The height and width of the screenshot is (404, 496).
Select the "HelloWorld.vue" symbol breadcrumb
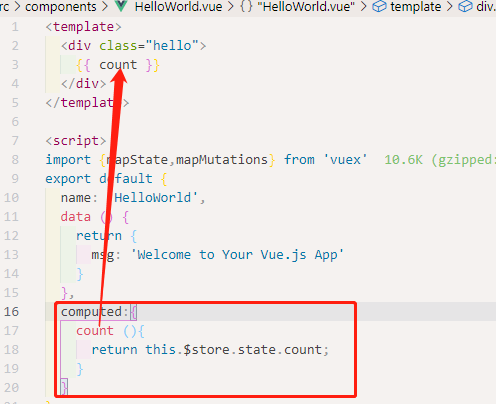pos(306,7)
